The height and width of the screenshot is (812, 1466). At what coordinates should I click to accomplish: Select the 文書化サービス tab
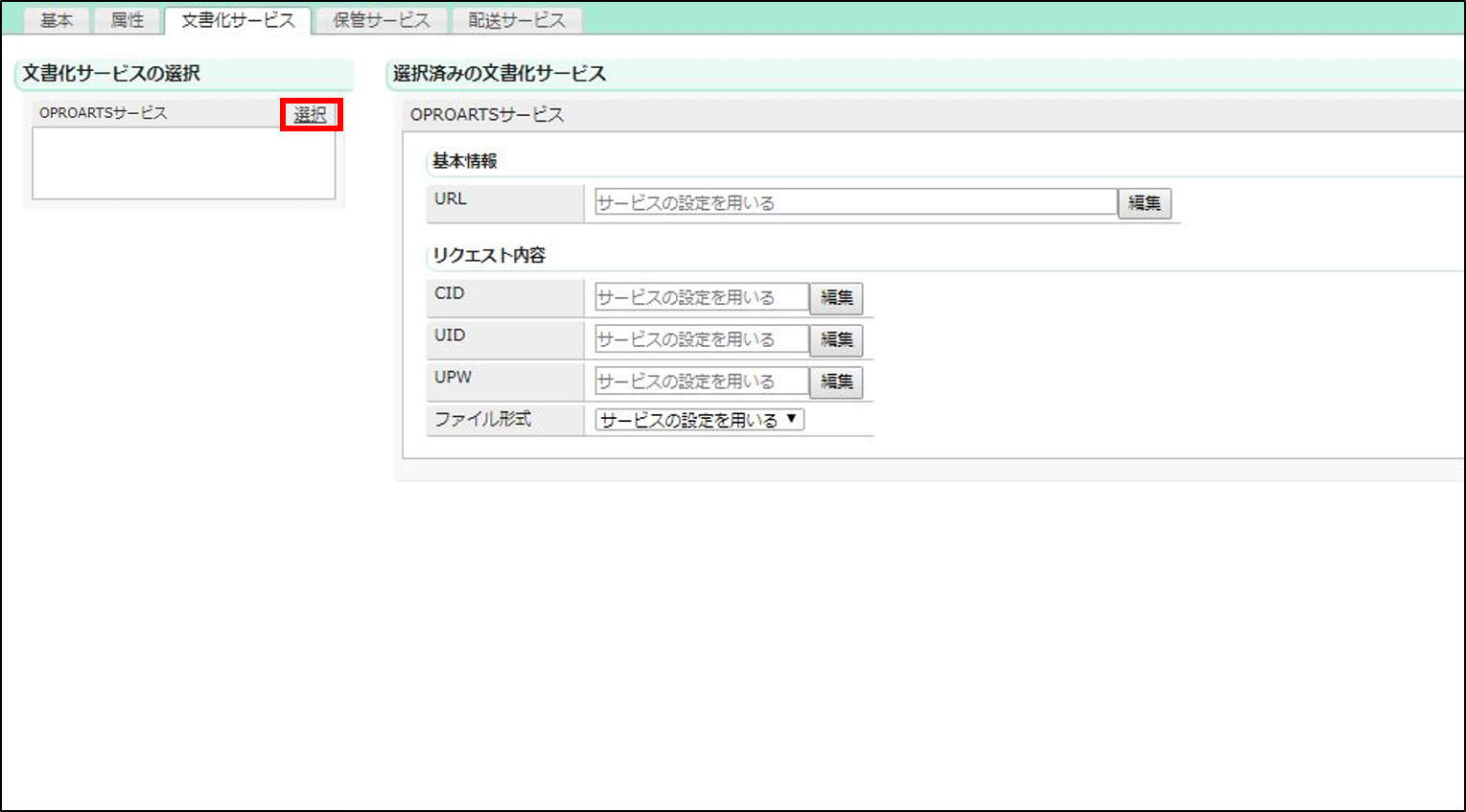238,20
